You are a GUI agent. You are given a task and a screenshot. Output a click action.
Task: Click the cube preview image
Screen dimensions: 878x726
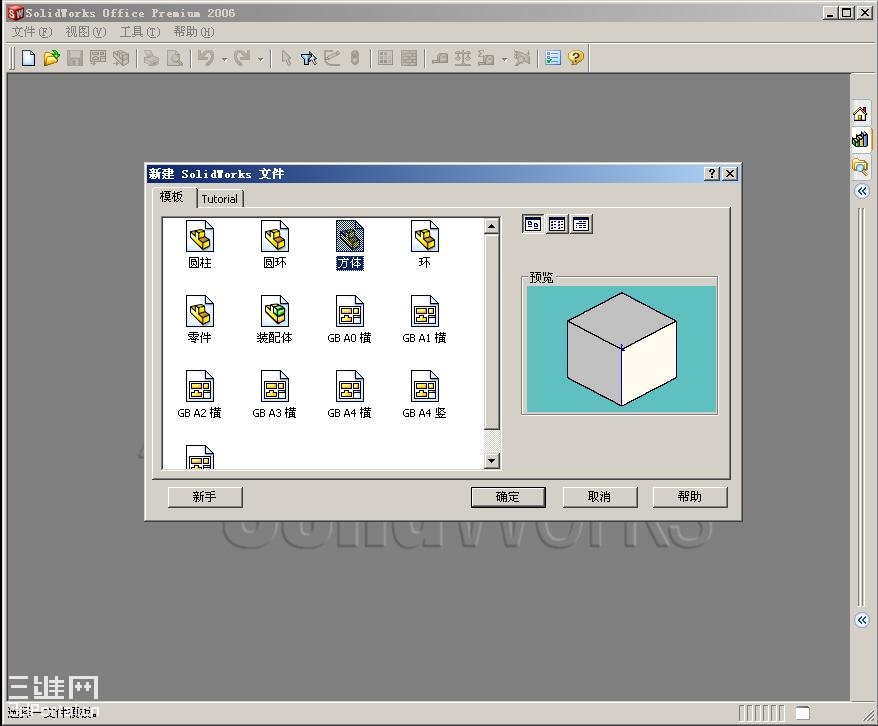coord(621,349)
